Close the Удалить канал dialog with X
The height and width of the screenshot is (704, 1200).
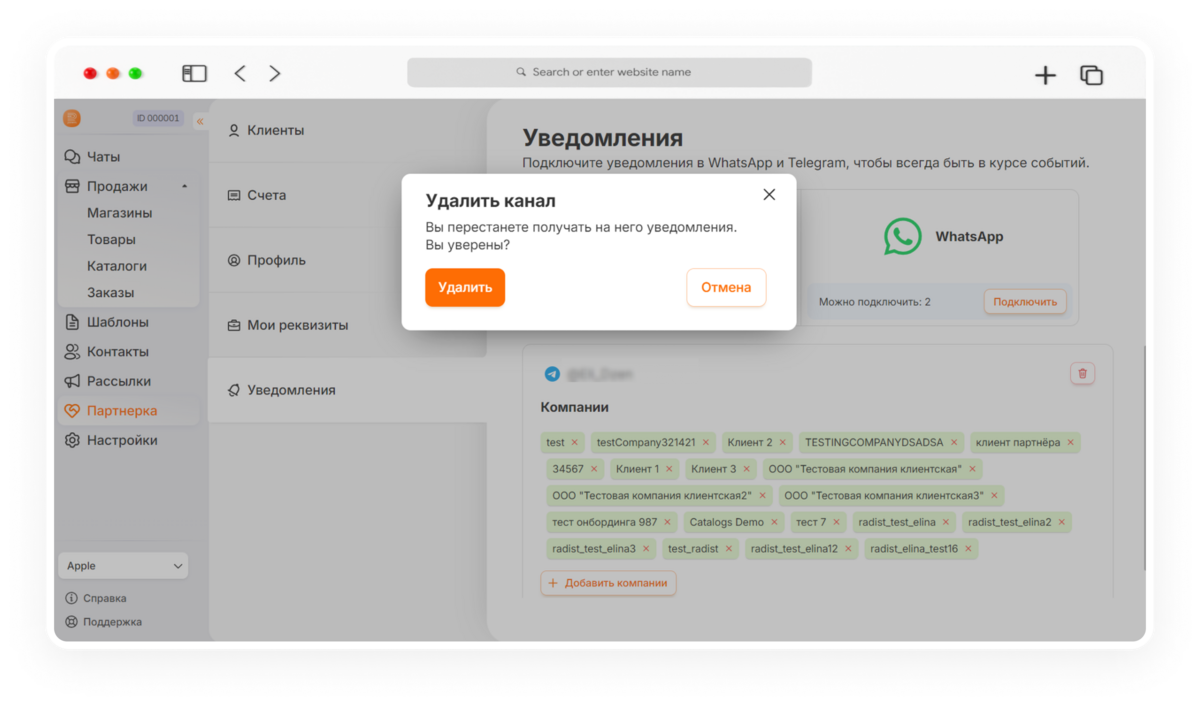(769, 195)
